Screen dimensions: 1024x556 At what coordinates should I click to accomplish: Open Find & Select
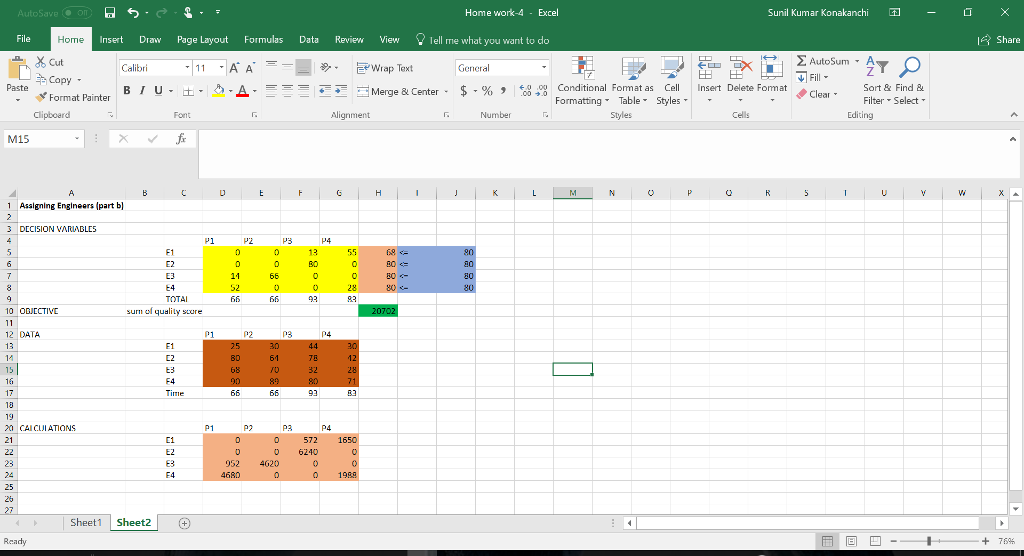pyautogui.click(x=910, y=80)
